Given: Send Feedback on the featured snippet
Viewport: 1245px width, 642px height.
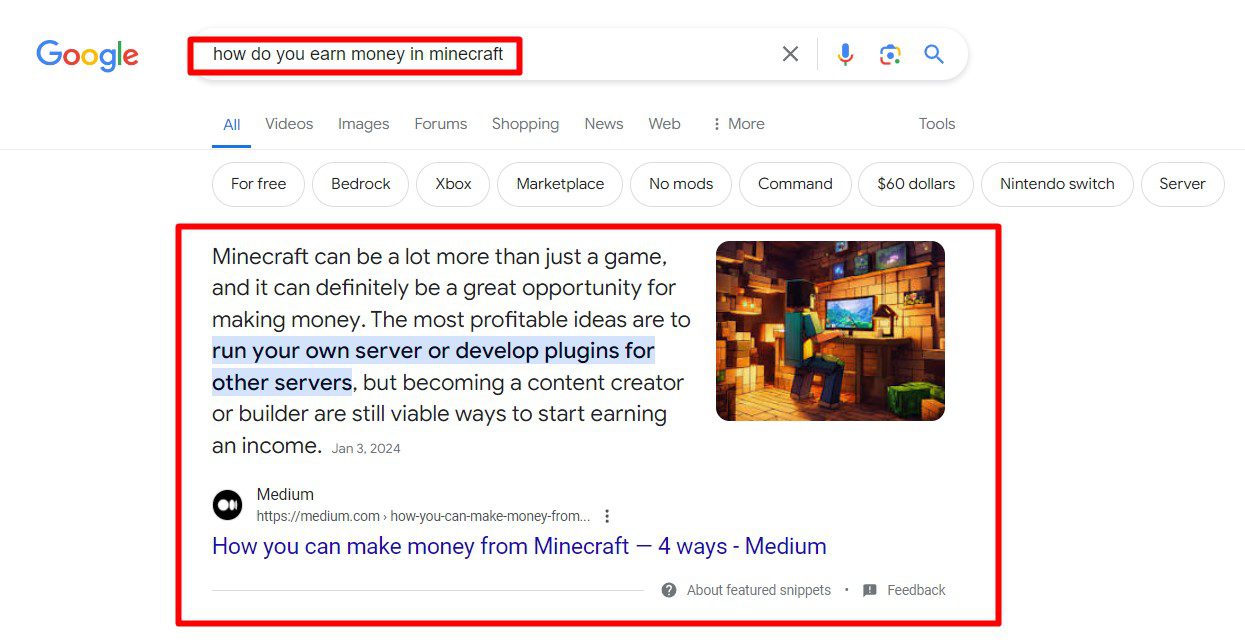Looking at the screenshot, I should coord(916,590).
